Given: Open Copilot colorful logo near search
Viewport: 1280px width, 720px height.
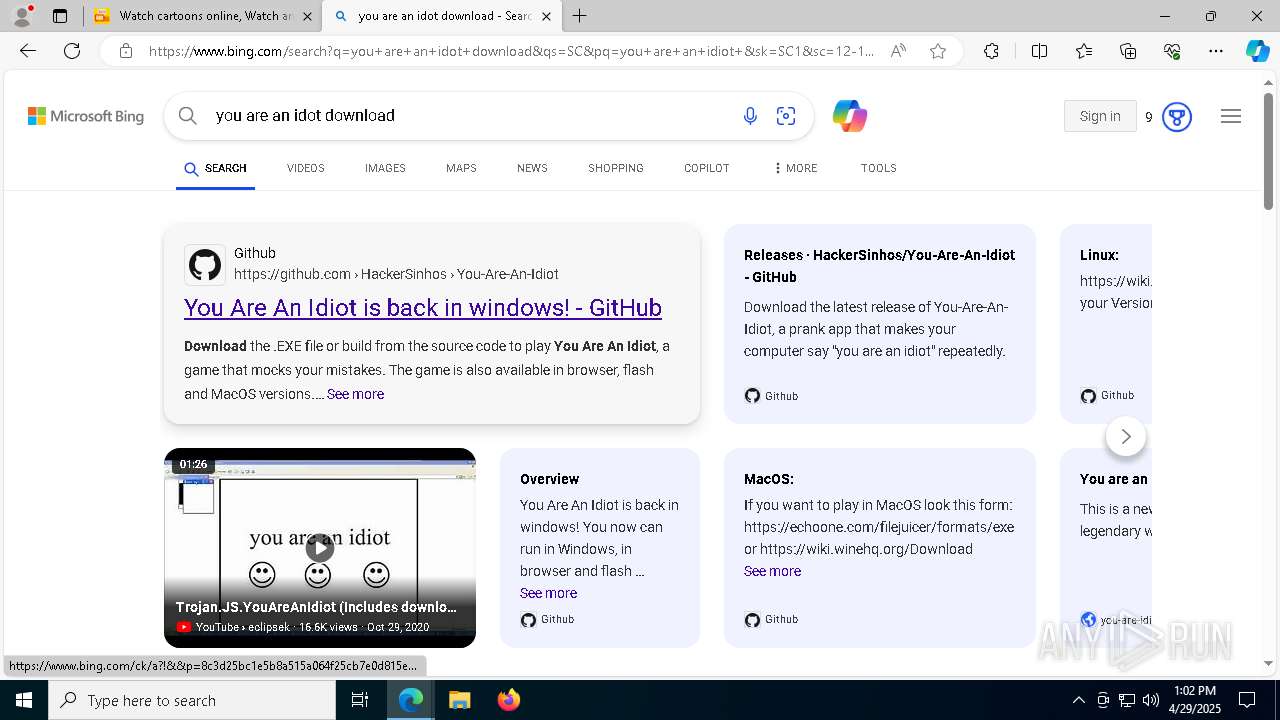Looking at the screenshot, I should pyautogui.click(x=850, y=116).
